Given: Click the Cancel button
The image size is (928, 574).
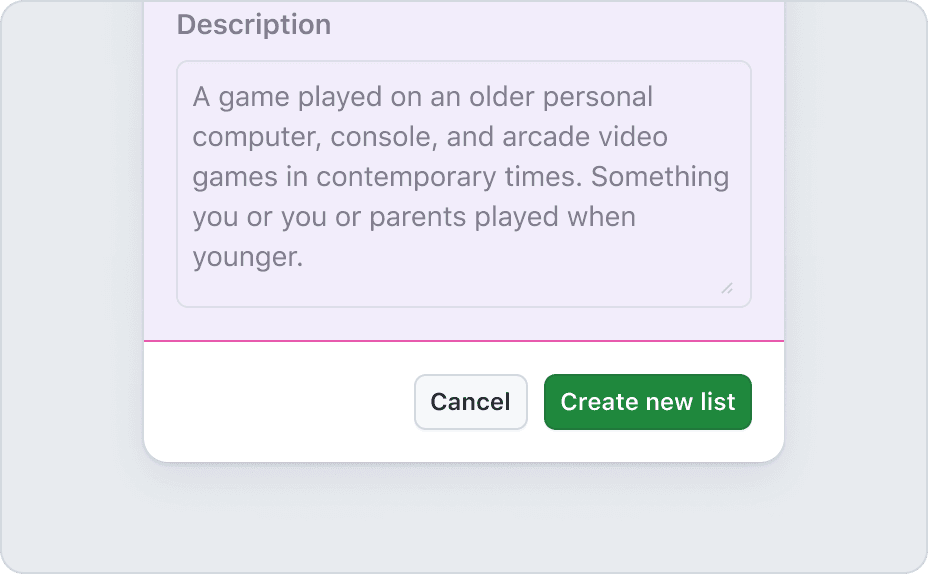Looking at the screenshot, I should click(470, 402).
